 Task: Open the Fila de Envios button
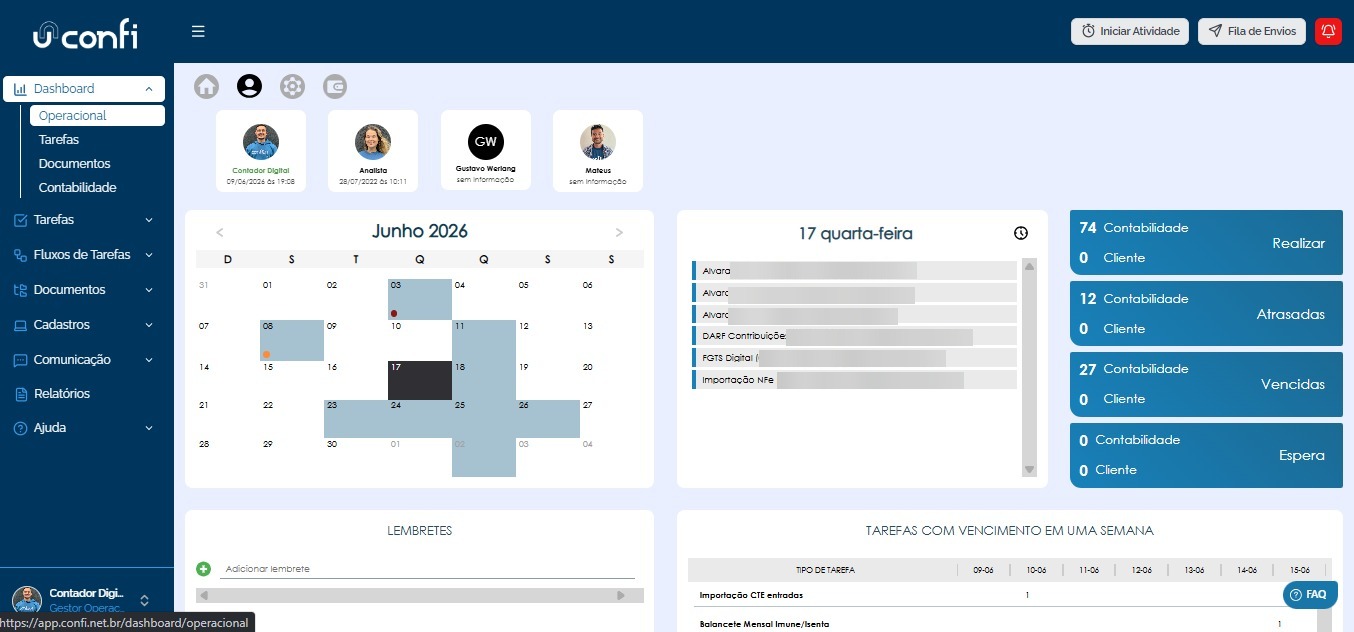pos(1252,31)
